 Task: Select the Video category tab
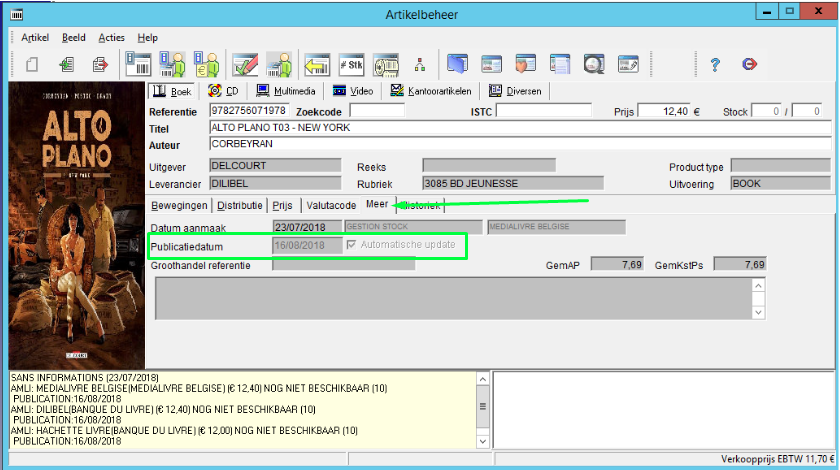point(352,91)
